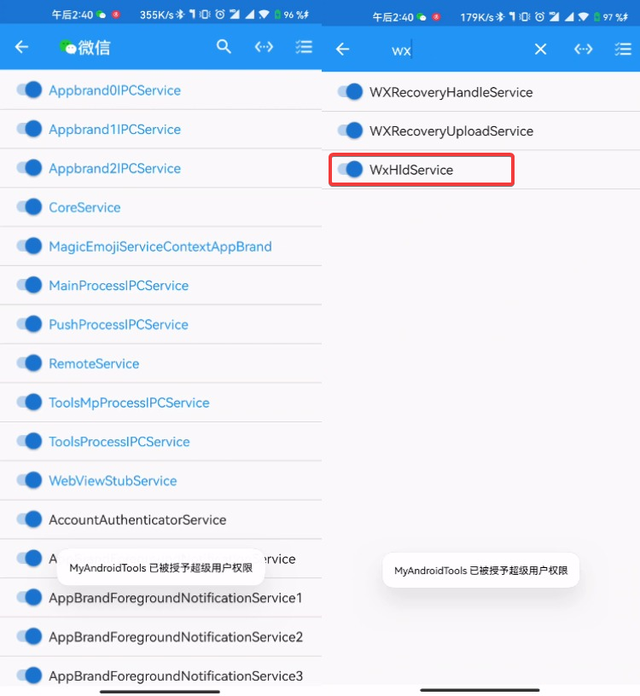Screen dimensions: 640x696
Task: Toggle the AppBrandForegroundNotificationService1 switch
Action: [29, 598]
